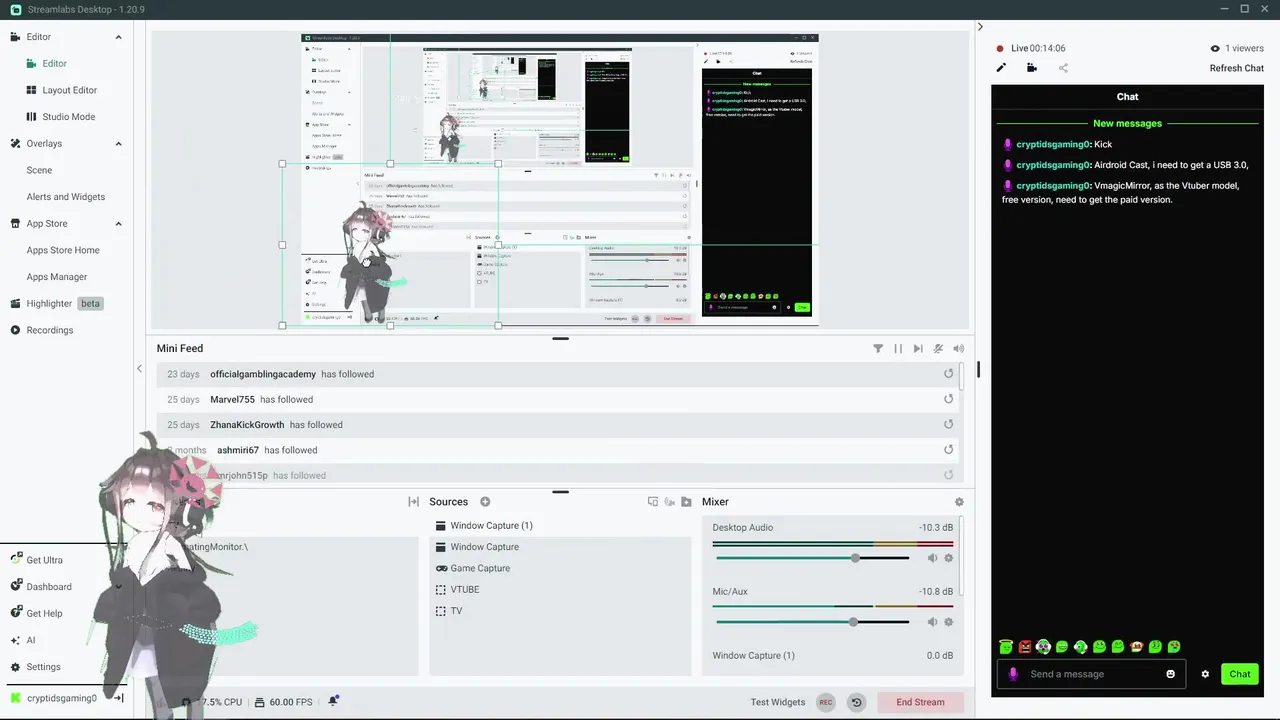Open Scene under Overlays
This screenshot has height=720, width=1280.
(39, 170)
